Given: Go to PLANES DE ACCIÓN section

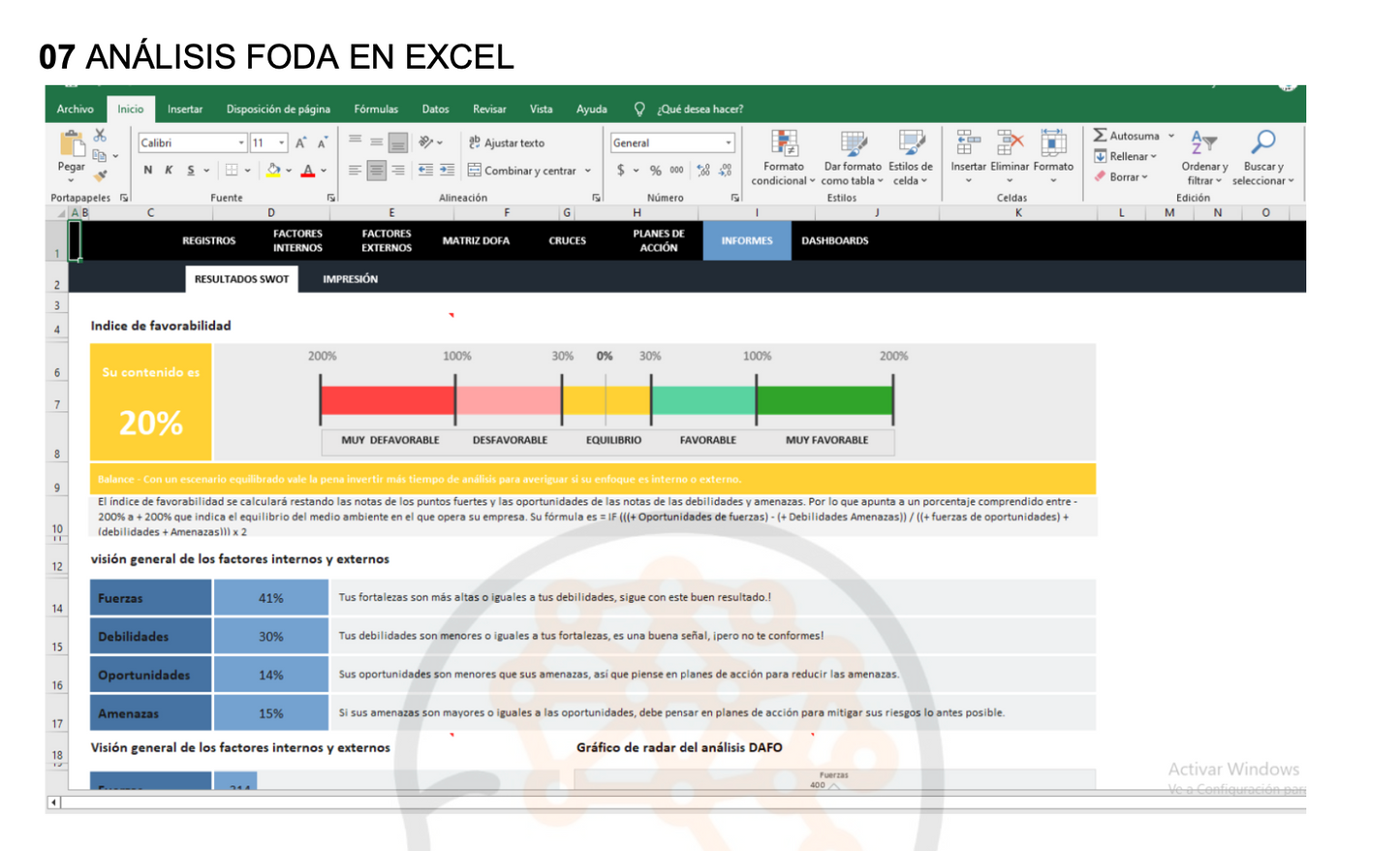Looking at the screenshot, I should [659, 240].
